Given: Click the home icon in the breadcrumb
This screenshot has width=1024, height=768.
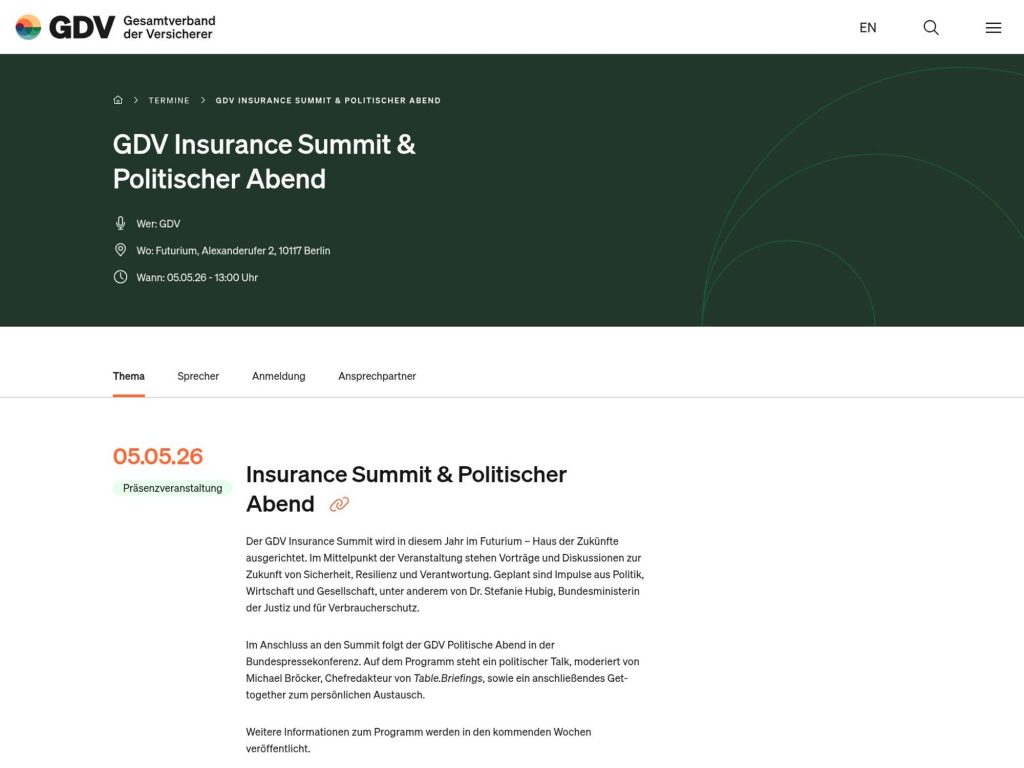Looking at the screenshot, I should [117, 100].
